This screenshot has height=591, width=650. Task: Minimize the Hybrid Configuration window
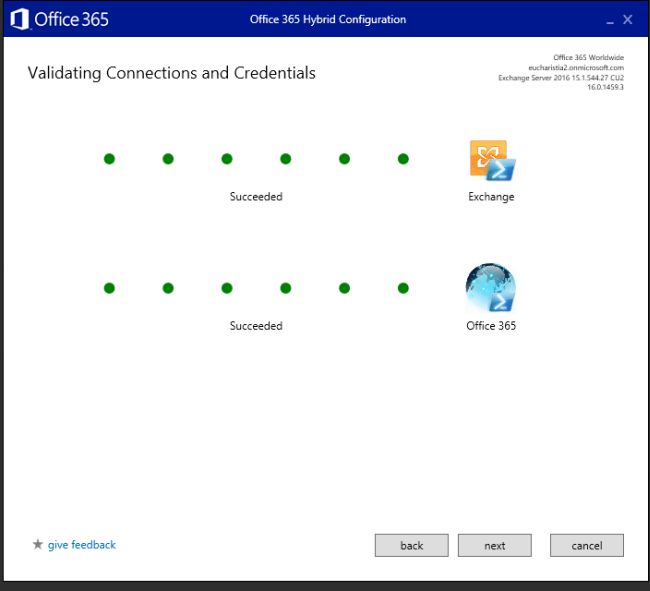609,21
